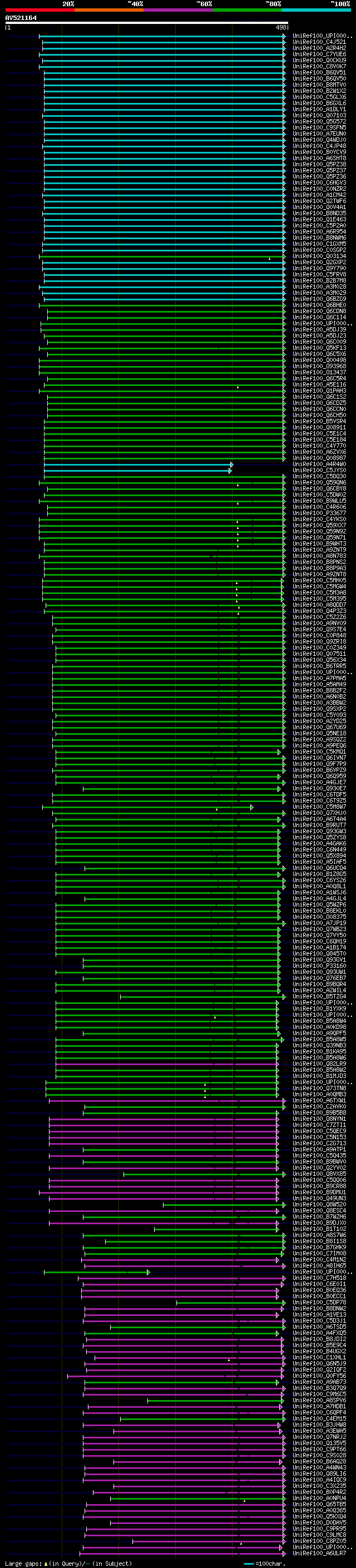The image size is (356, 1568).
Task: Select hit label UniRef100_Q59QN6
Action: [319, 483]
